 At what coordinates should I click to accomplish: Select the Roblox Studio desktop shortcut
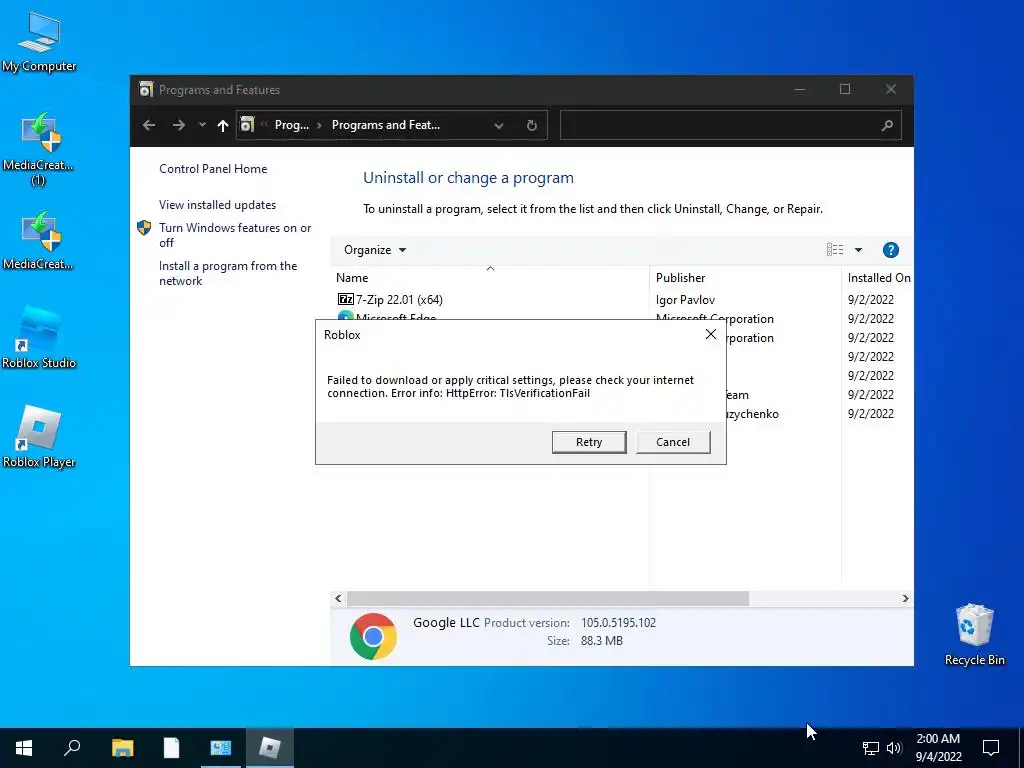click(x=39, y=337)
